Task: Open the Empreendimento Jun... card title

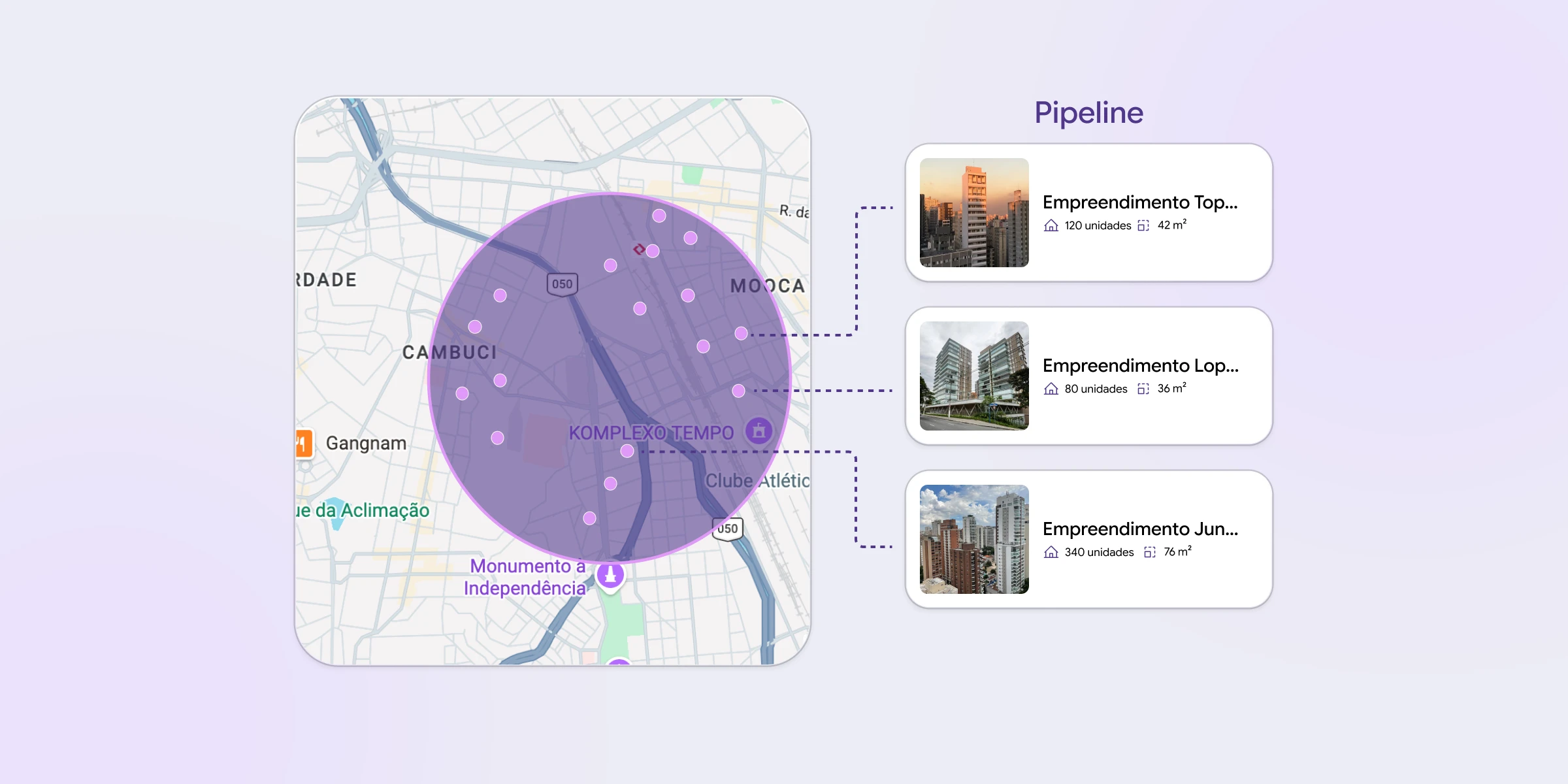Action: pyautogui.click(x=1140, y=529)
